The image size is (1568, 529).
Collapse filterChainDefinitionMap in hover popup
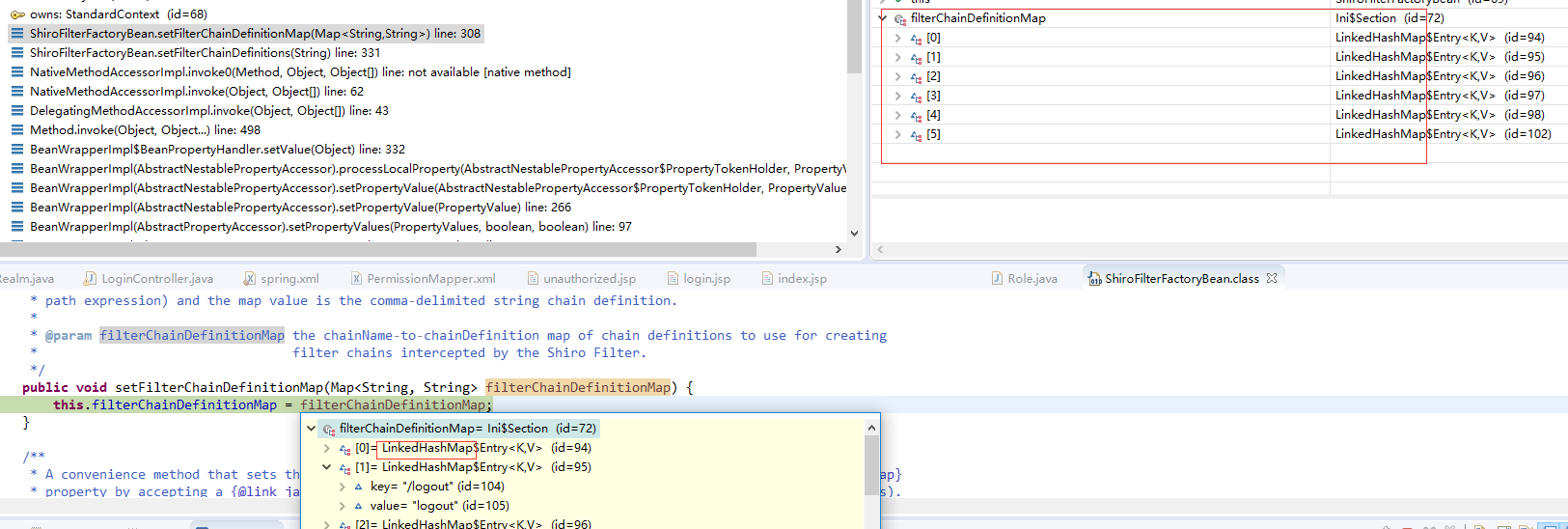click(x=311, y=429)
